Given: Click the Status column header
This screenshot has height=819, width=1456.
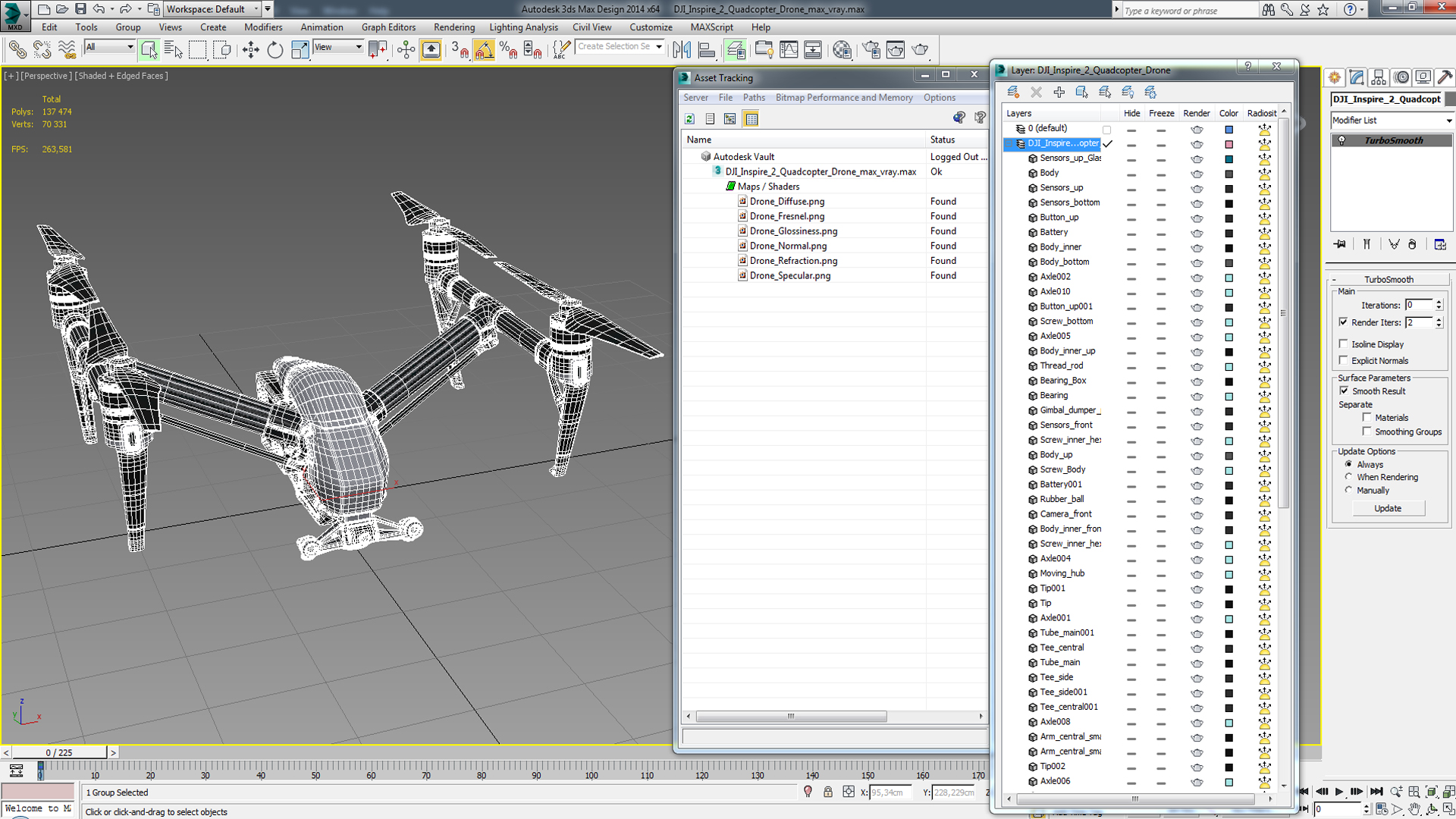Looking at the screenshot, I should [x=956, y=140].
